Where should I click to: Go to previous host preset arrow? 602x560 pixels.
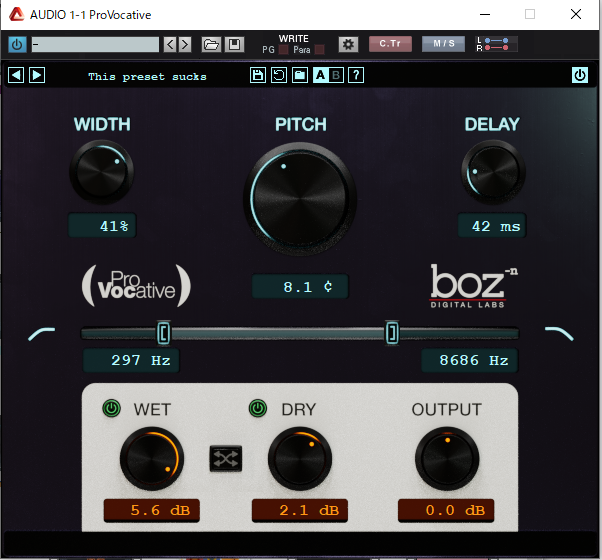pos(170,45)
